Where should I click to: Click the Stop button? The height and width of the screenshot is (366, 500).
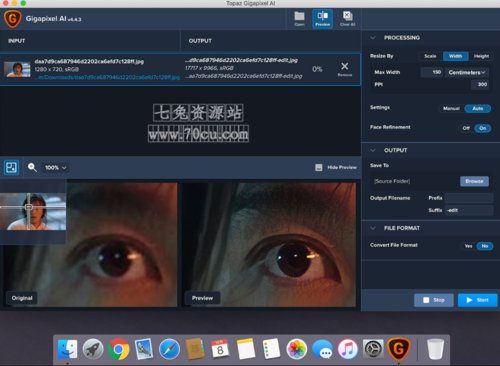(434, 300)
